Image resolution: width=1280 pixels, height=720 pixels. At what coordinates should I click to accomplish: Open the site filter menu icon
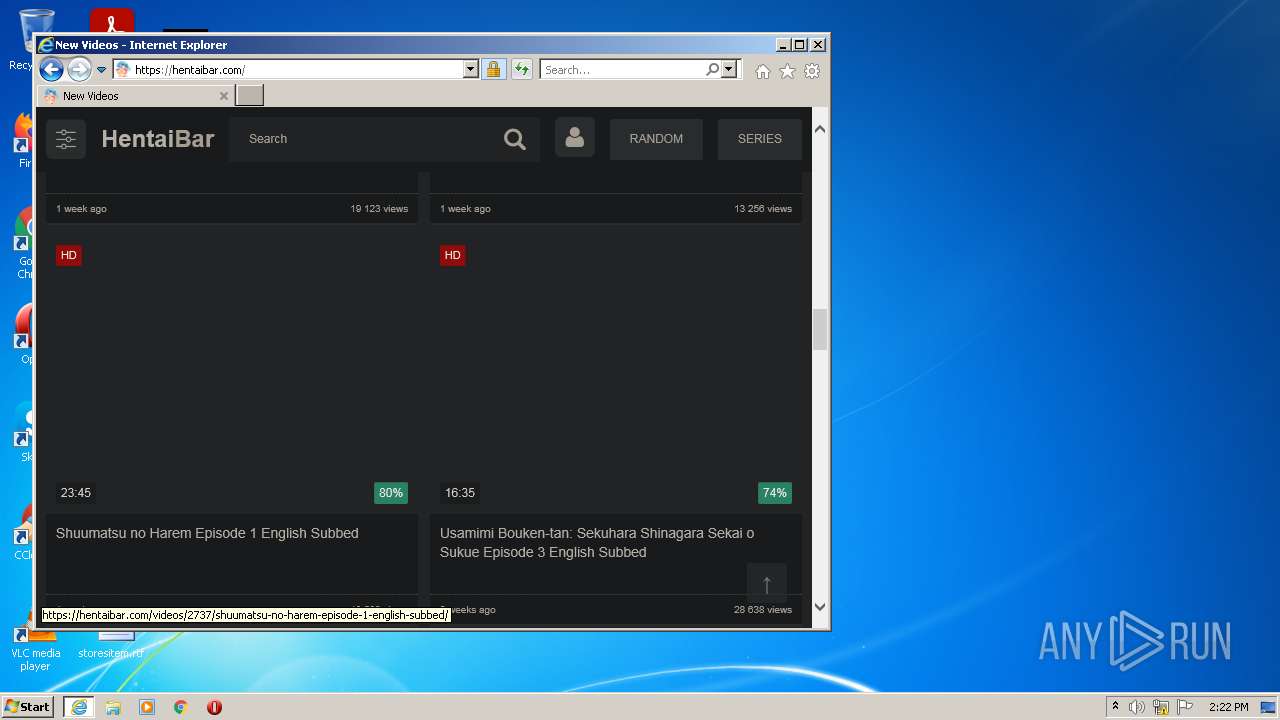pos(66,139)
